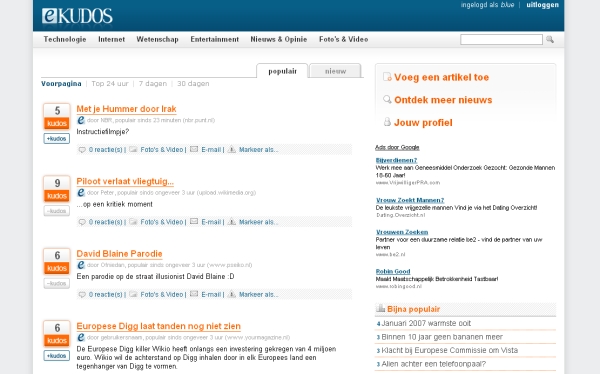Click kudos count 5 on Hummer article
Screen dimensions: 600x374
tap(57, 110)
